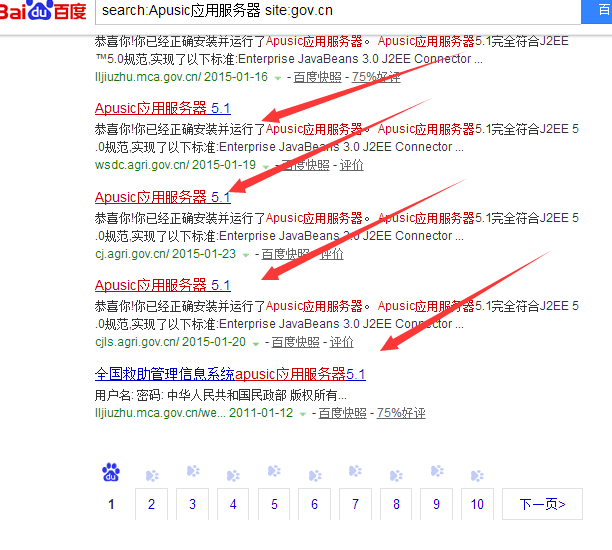Click paw icon above page 4
Viewport: 612px width, 550px height.
click(x=233, y=475)
